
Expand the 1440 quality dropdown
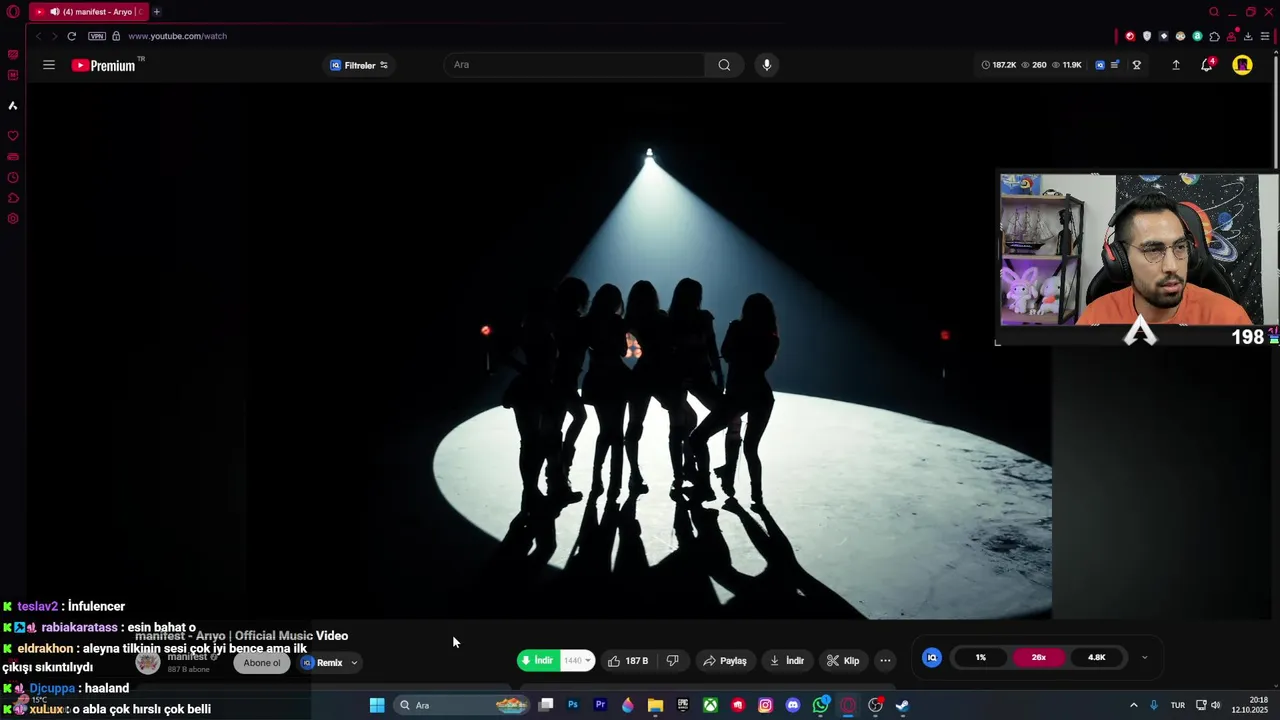[x=577, y=661]
